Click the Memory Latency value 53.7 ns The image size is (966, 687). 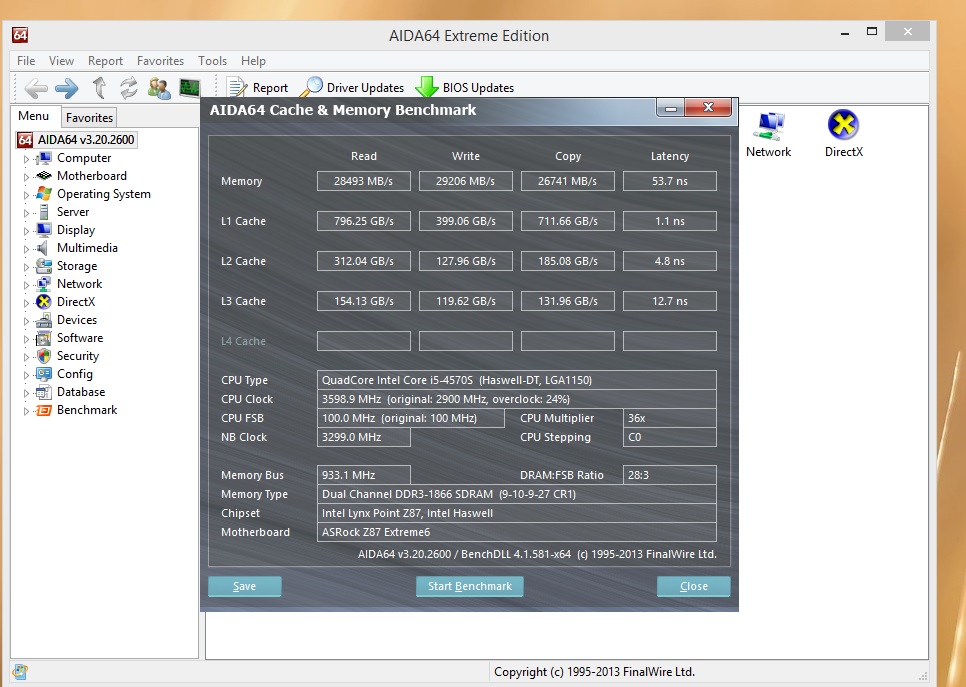pyautogui.click(x=670, y=181)
